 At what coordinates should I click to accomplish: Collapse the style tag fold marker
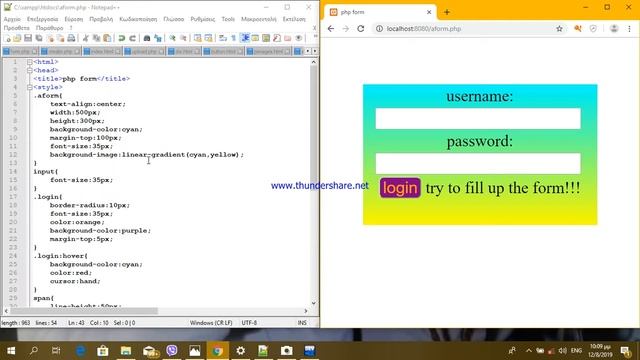pos(29,87)
